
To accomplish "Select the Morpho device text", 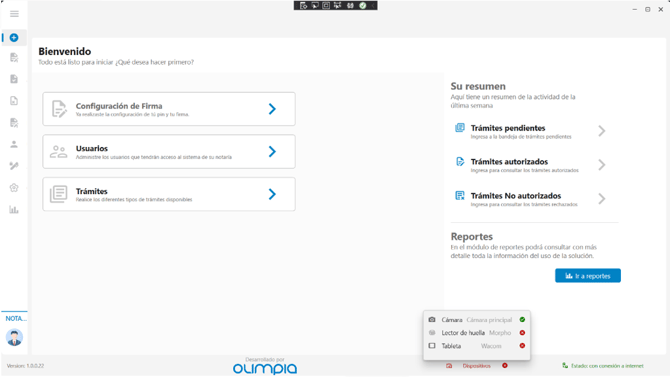I will tap(500, 333).
